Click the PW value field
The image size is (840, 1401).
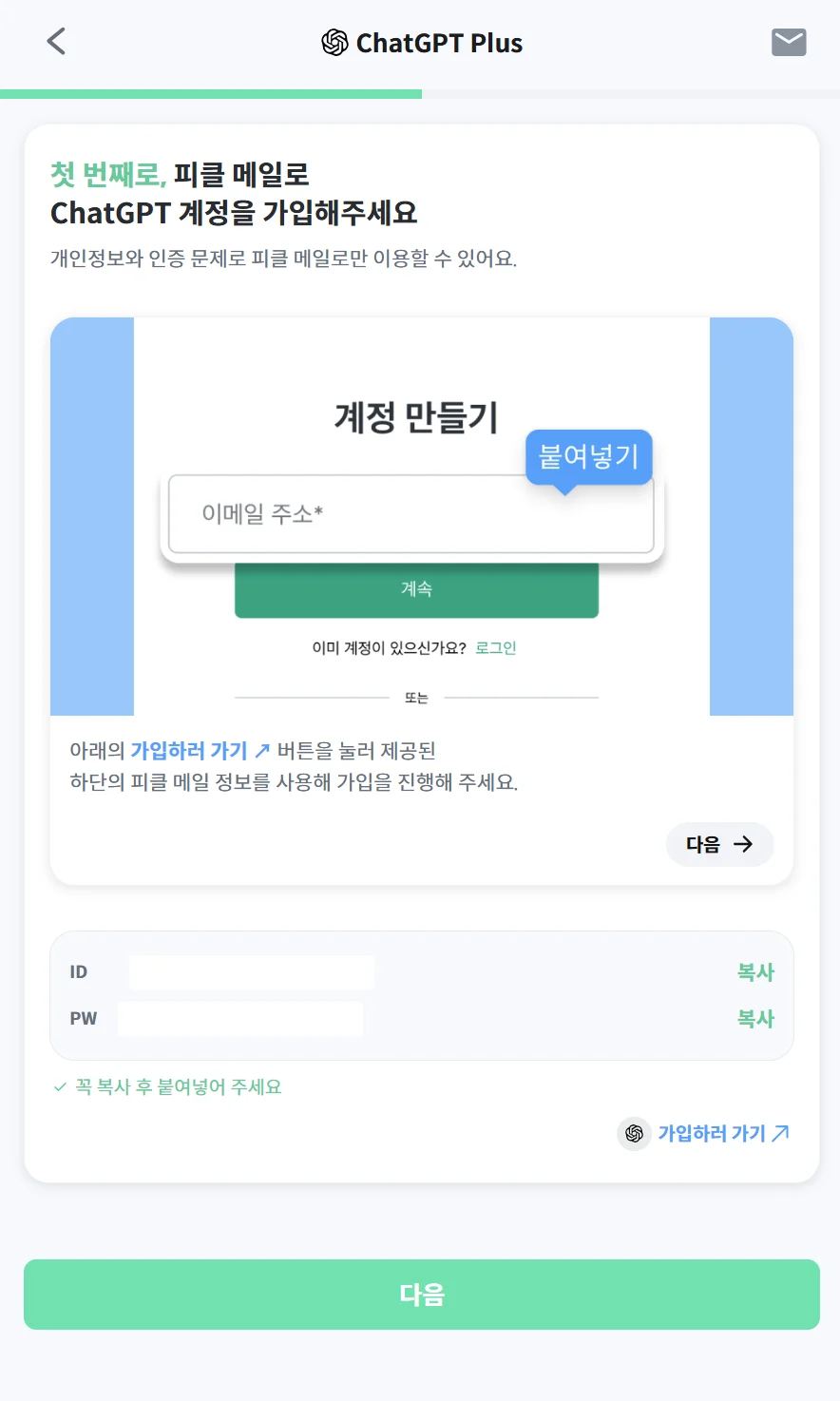(239, 1018)
